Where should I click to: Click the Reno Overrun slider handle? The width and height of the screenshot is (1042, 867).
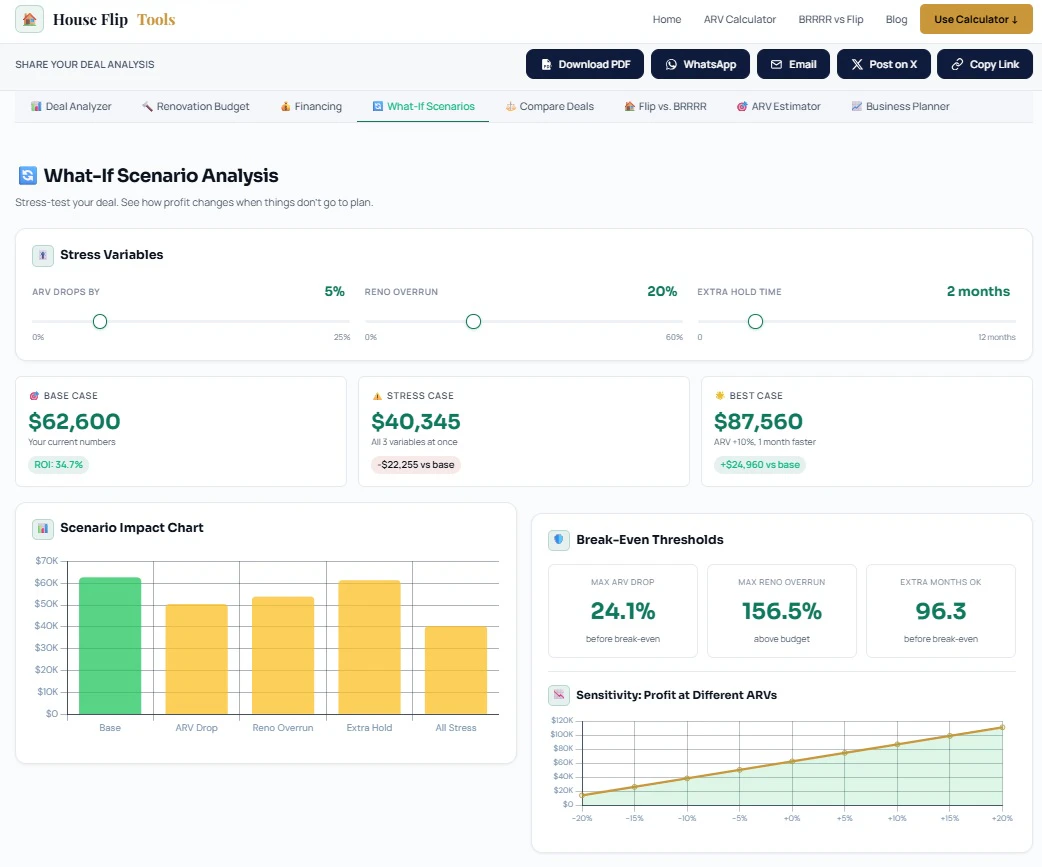[x=473, y=322]
